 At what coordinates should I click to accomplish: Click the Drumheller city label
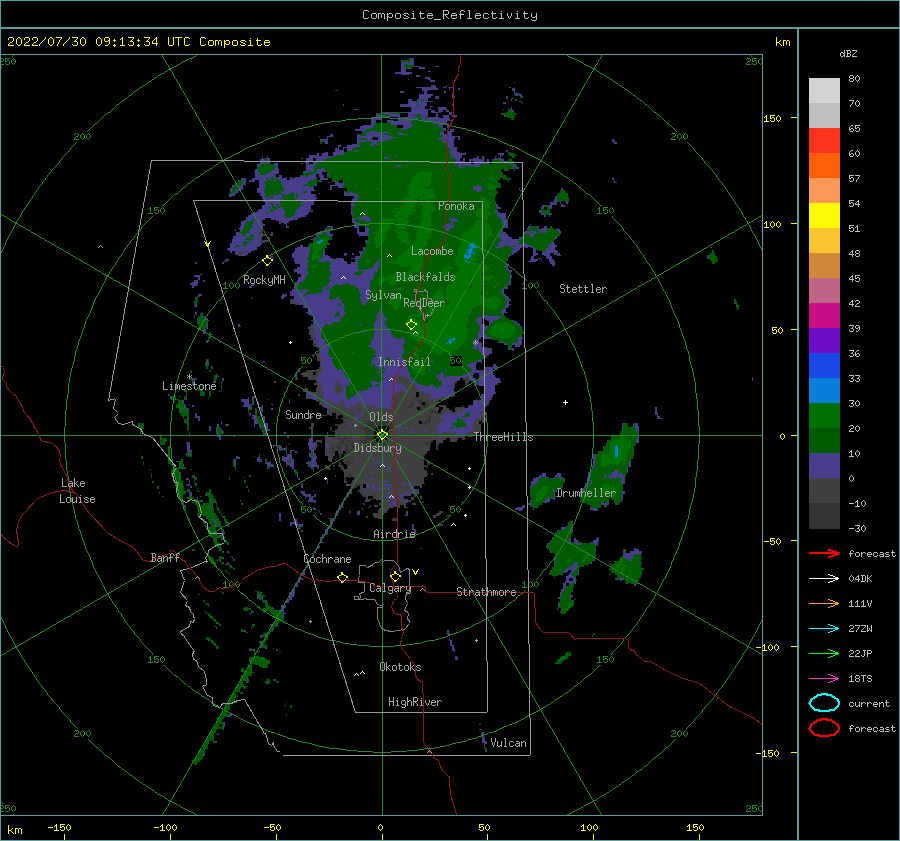[585, 493]
